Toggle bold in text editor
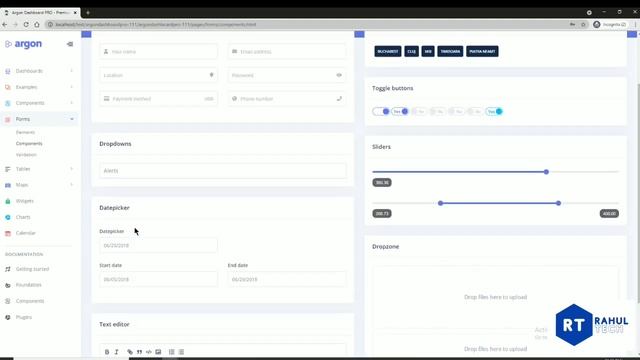 107,352
